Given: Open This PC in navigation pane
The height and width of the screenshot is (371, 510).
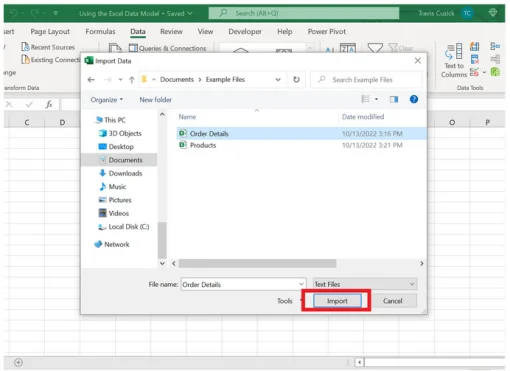Looking at the screenshot, I should (110, 120).
